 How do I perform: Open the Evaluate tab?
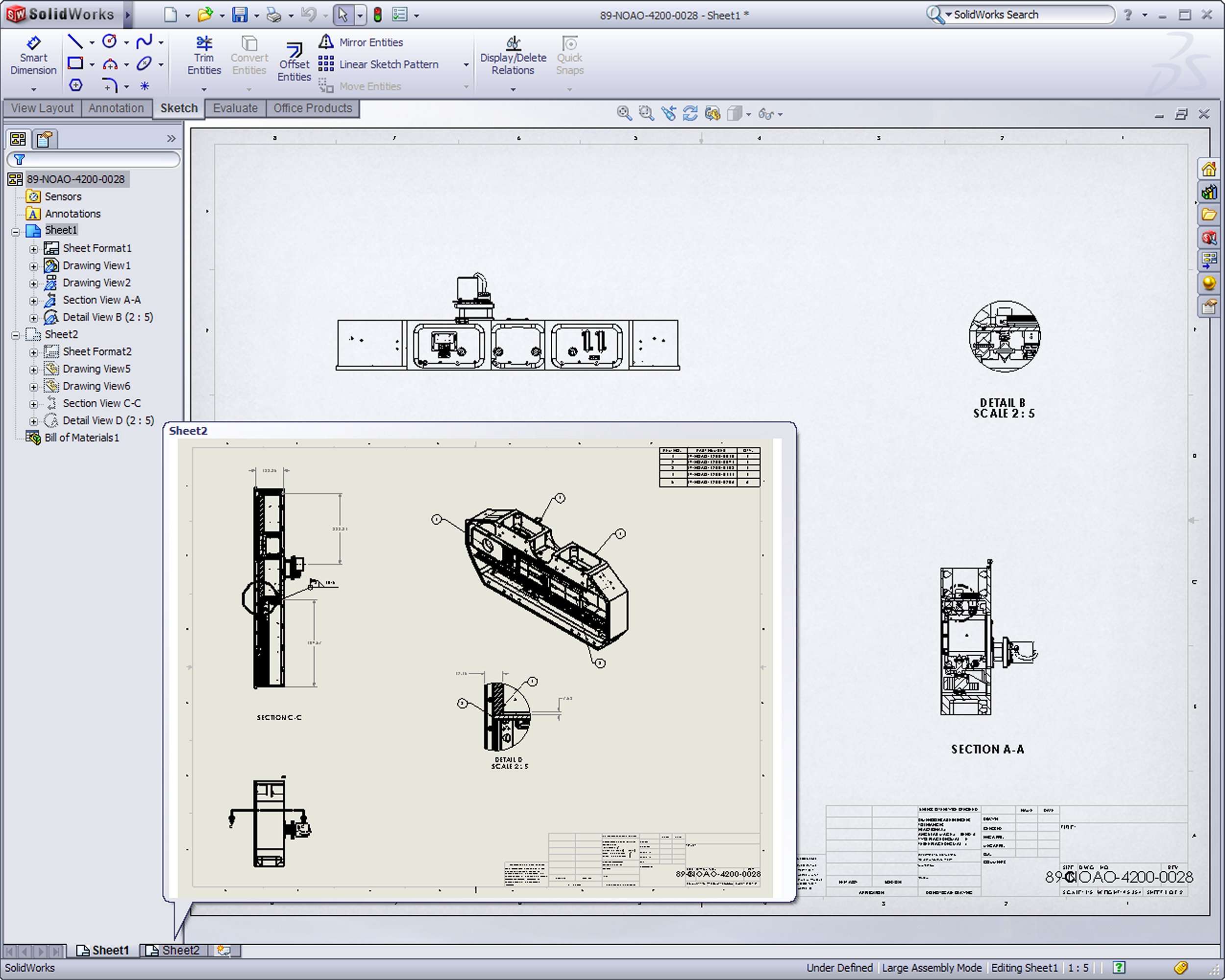click(x=235, y=108)
